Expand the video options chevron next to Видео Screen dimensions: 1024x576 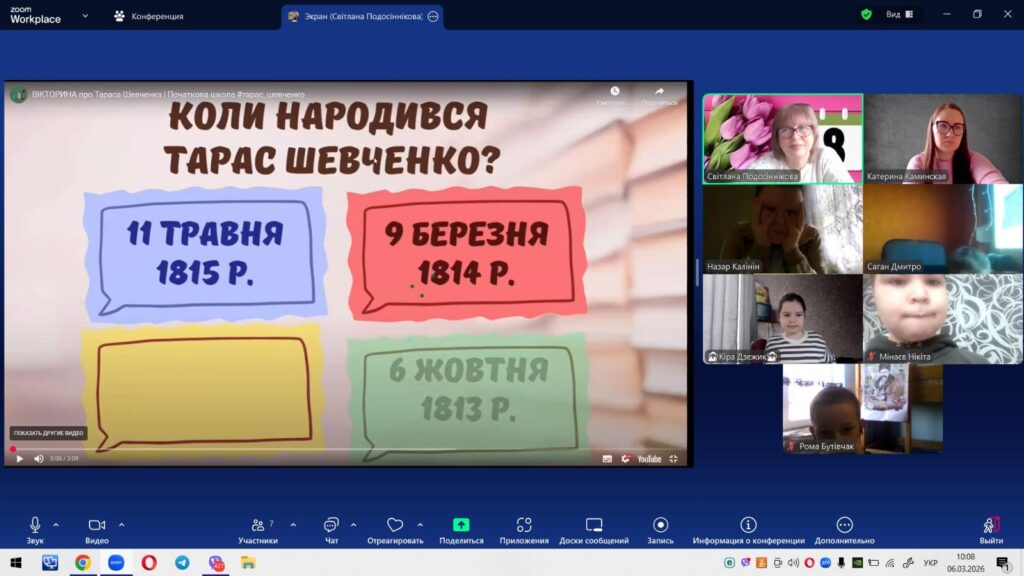[122, 524]
